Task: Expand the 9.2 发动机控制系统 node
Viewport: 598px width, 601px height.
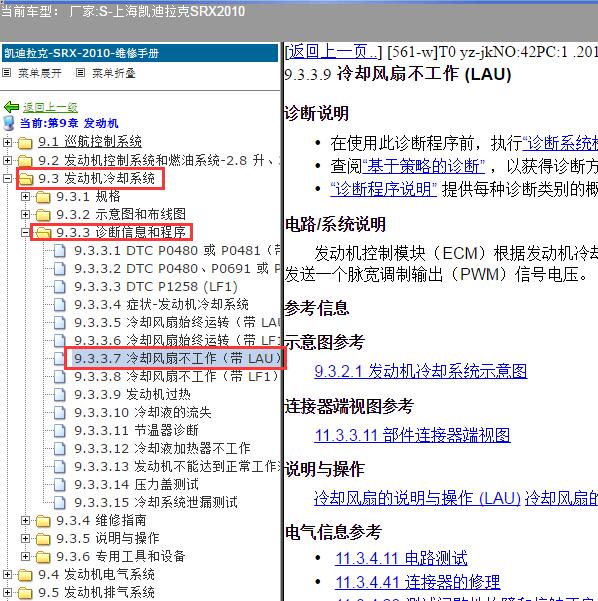Action: pos(7,160)
